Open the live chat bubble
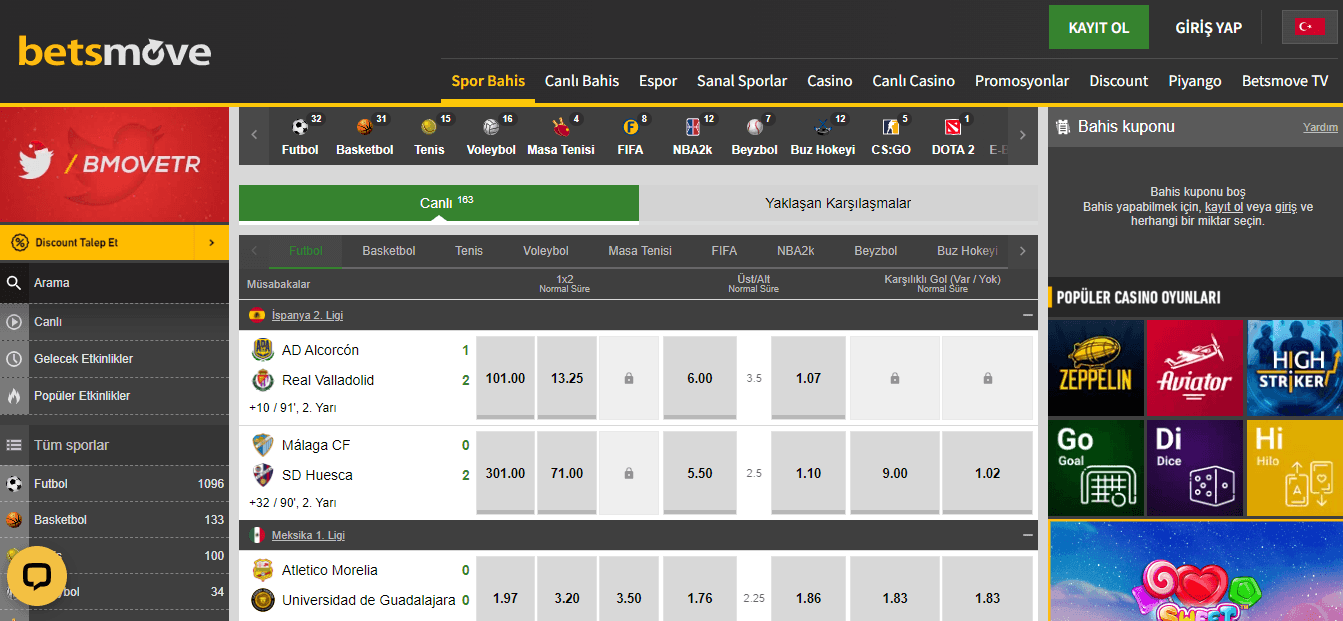1343x621 pixels. 37,576
